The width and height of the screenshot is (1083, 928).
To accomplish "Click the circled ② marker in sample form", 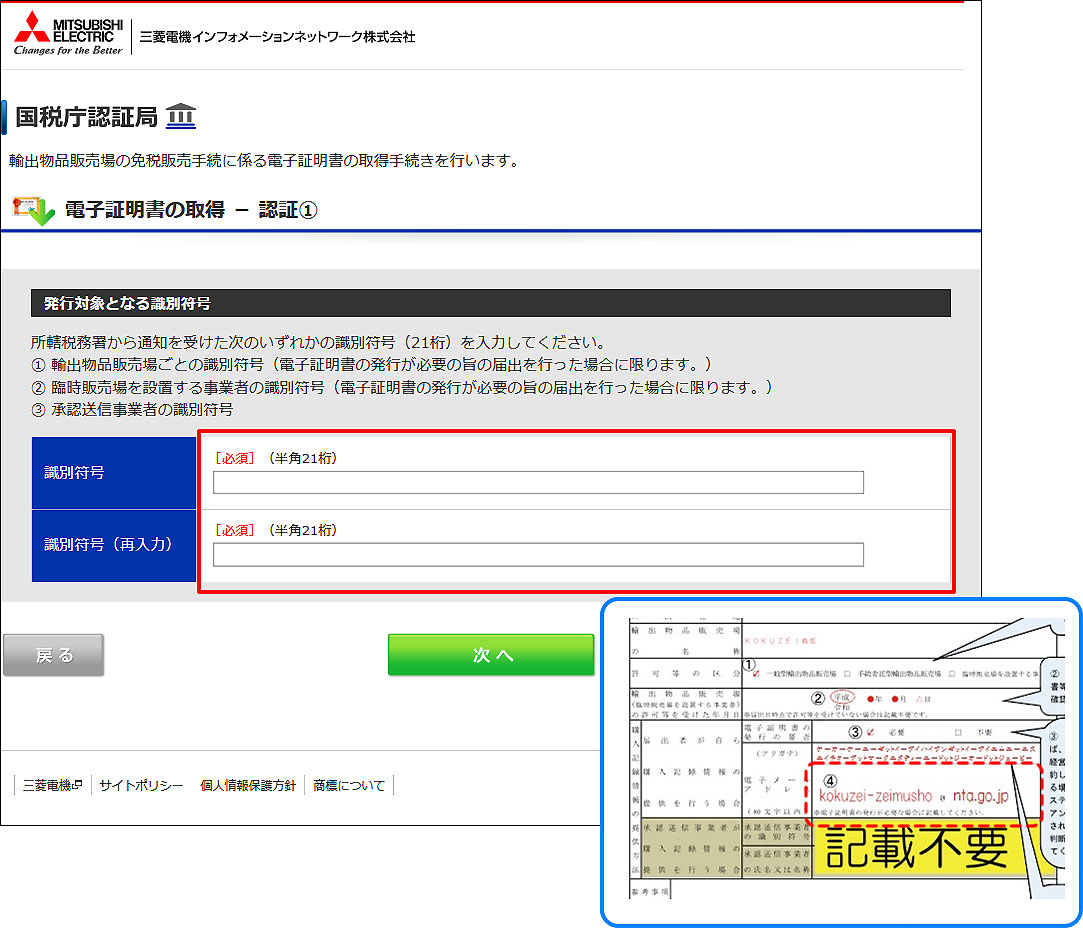I will coord(817,697).
